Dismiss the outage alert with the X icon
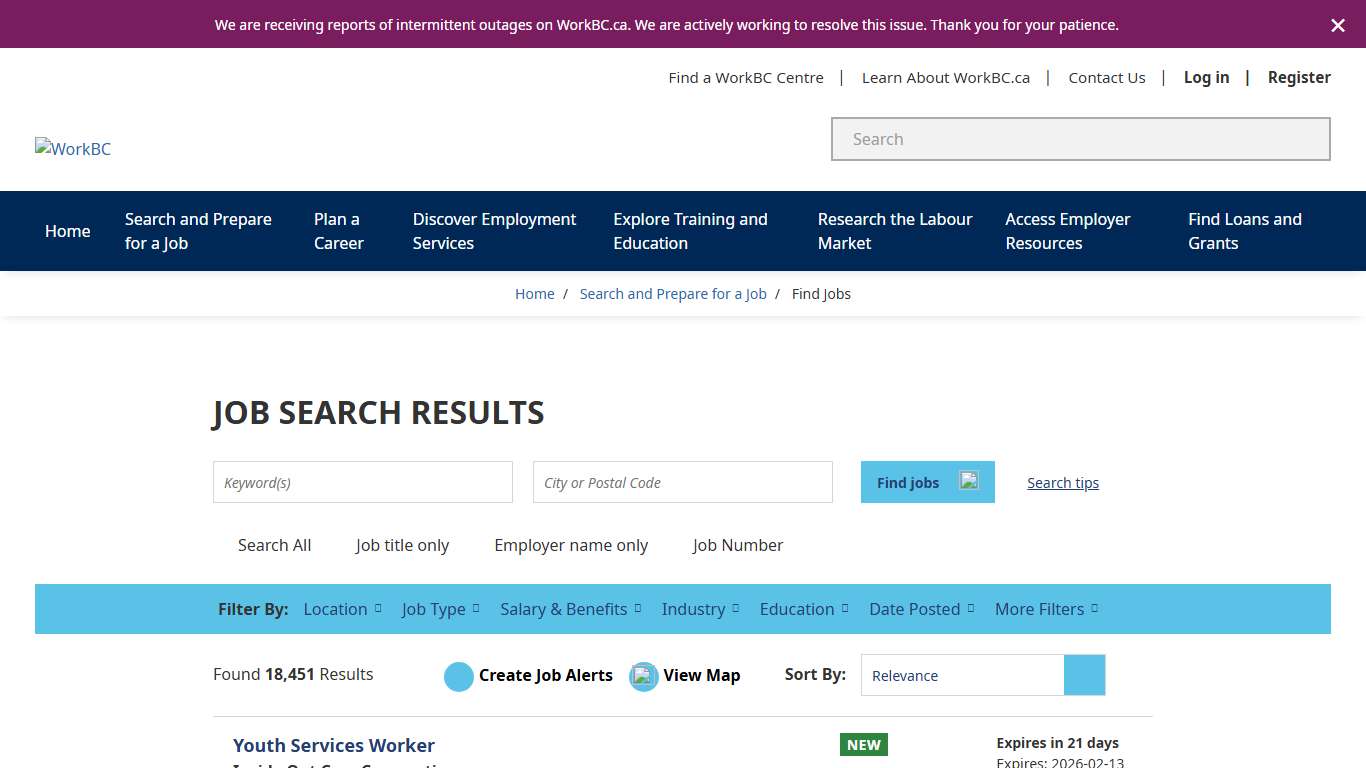Viewport: 1366px width, 768px height. click(1338, 25)
